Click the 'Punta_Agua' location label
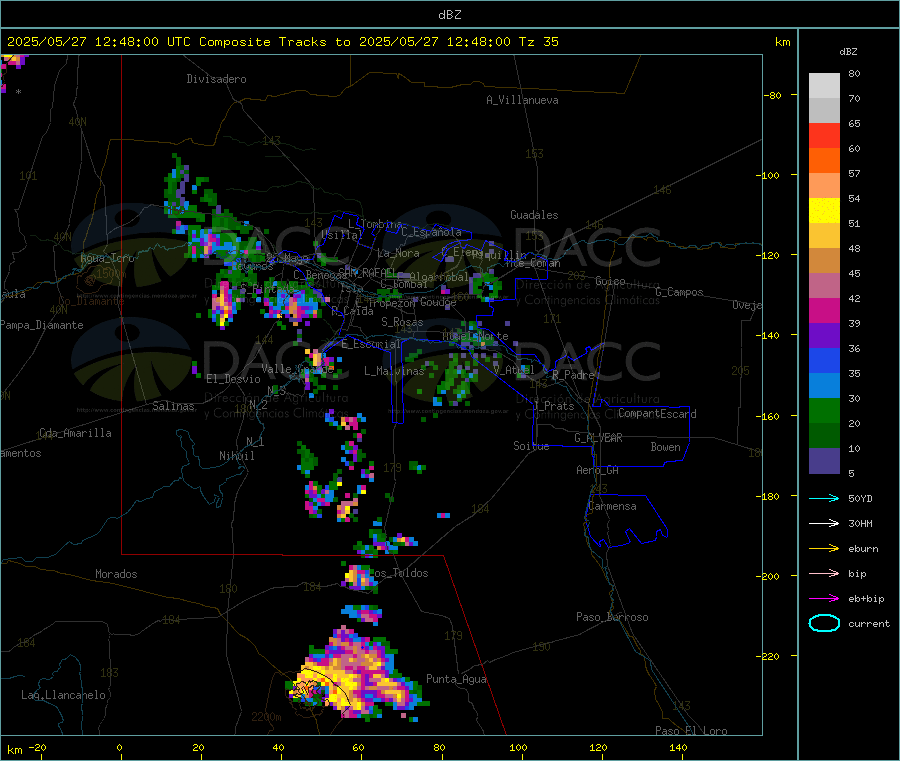The image size is (900, 761). click(x=456, y=679)
